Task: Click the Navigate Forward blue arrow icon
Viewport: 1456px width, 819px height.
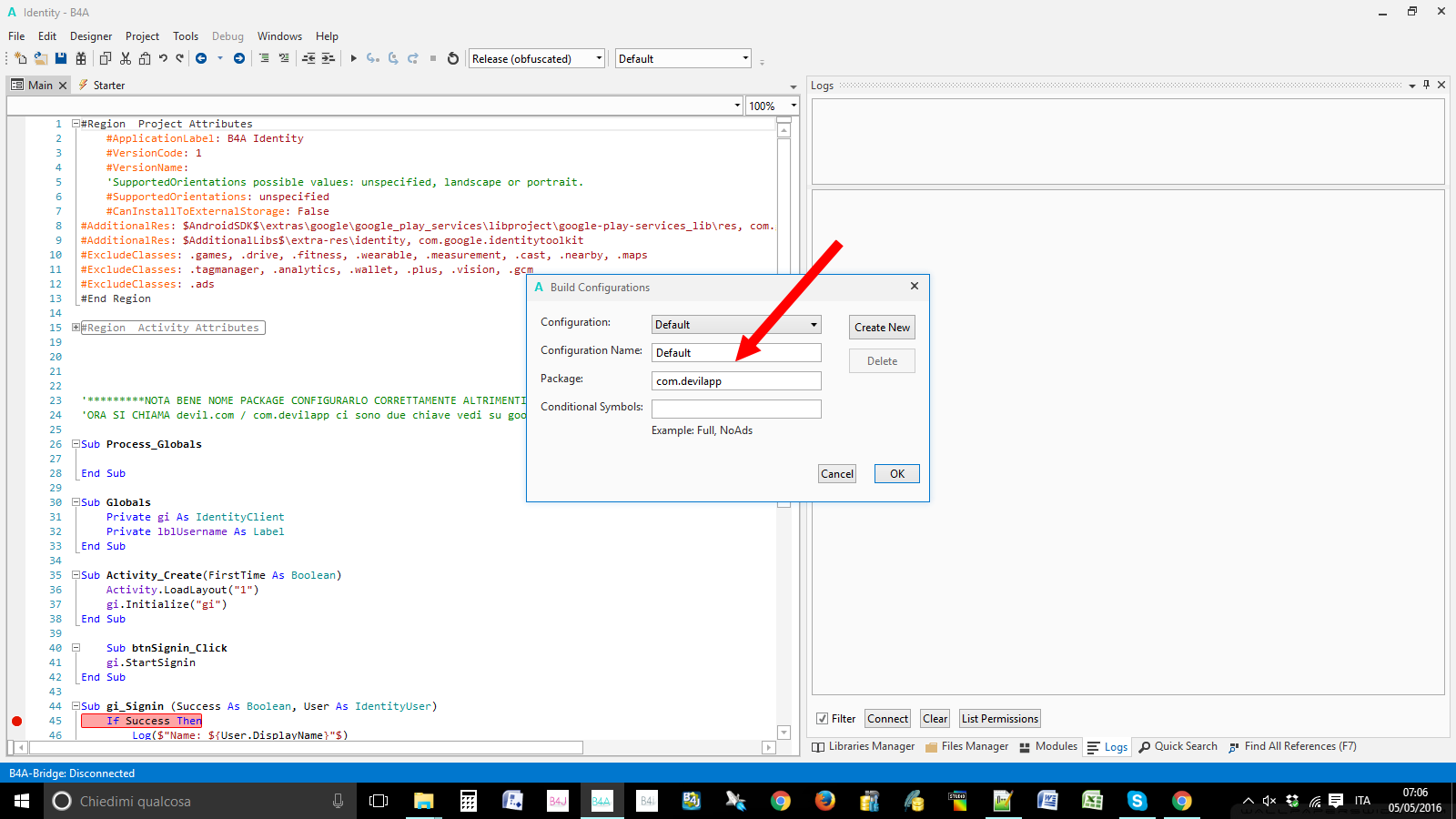Action: tap(239, 58)
